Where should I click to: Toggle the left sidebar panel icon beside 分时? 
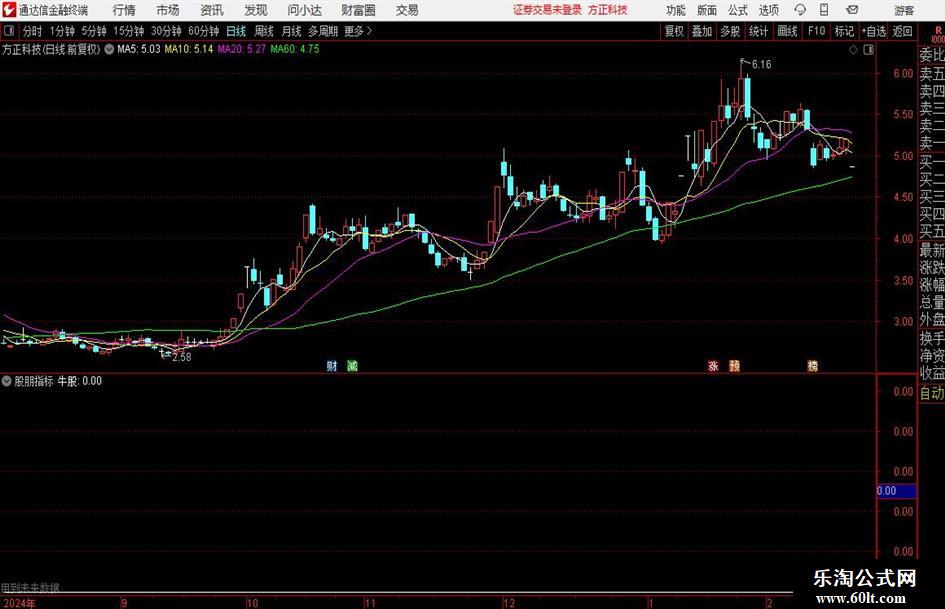click(x=9, y=31)
